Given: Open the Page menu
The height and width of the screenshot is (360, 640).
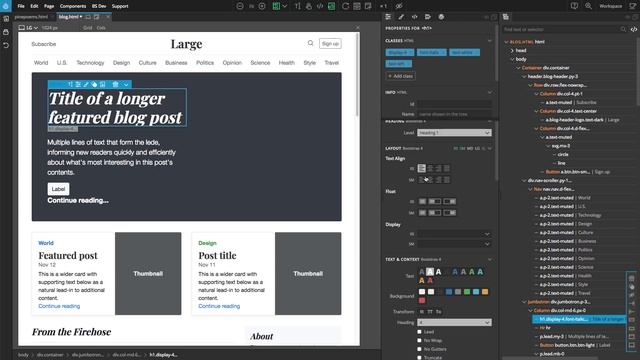Looking at the screenshot, I should click(49, 6).
